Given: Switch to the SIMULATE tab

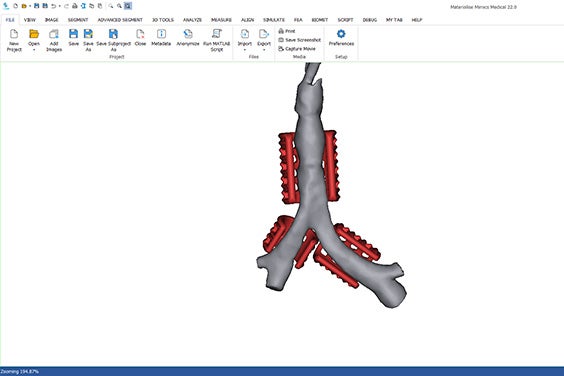Looking at the screenshot, I should 274,20.
